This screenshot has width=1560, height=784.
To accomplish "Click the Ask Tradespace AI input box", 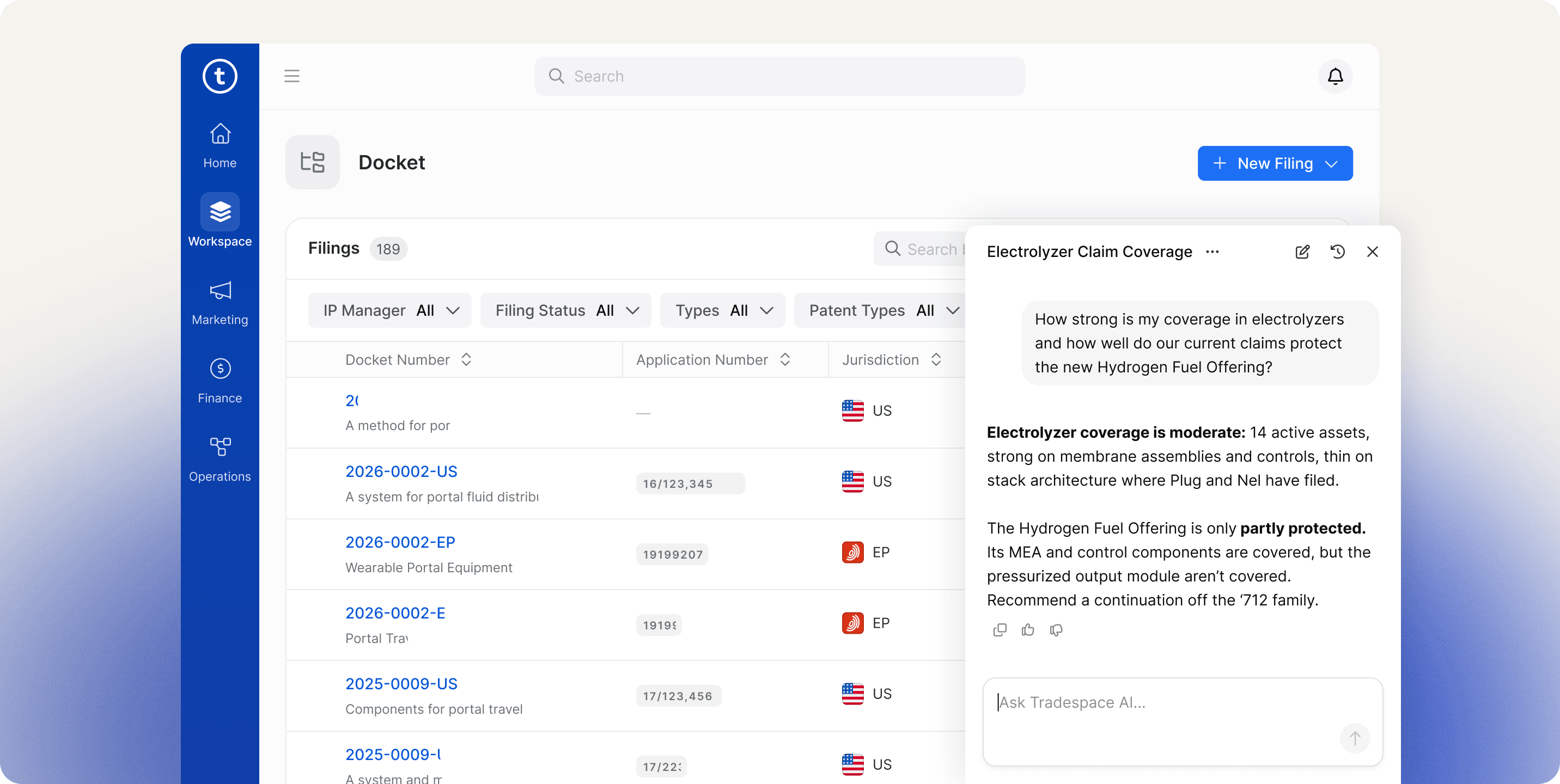I will (1182, 721).
